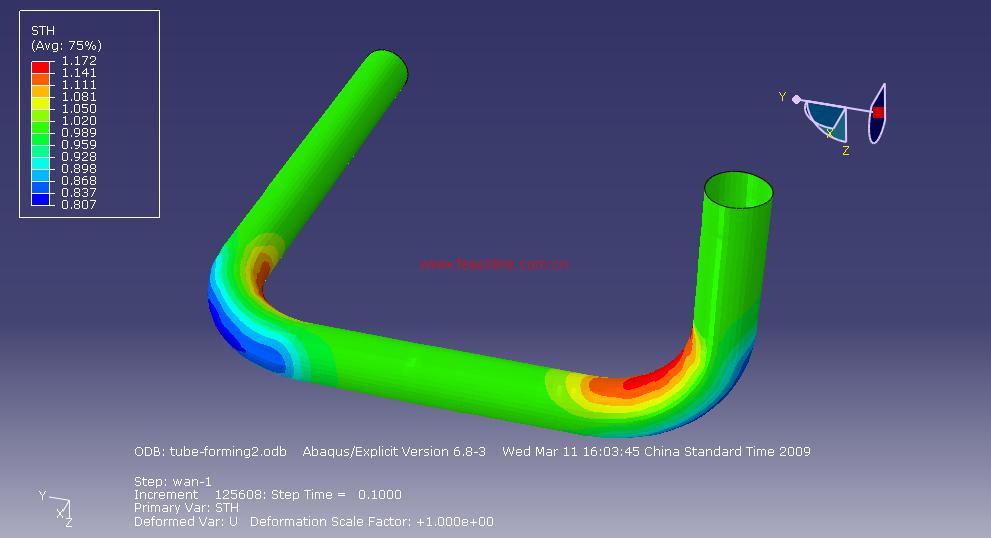Screen dimensions: 991x538
Task: Click the Deformation Scale Factor text
Action: tap(371, 521)
